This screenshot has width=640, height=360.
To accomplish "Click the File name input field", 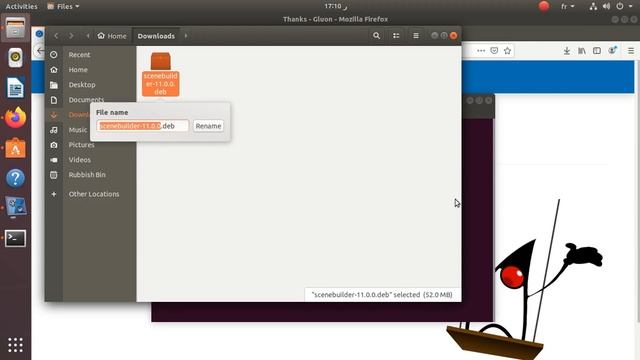I will pyautogui.click(x=143, y=126).
